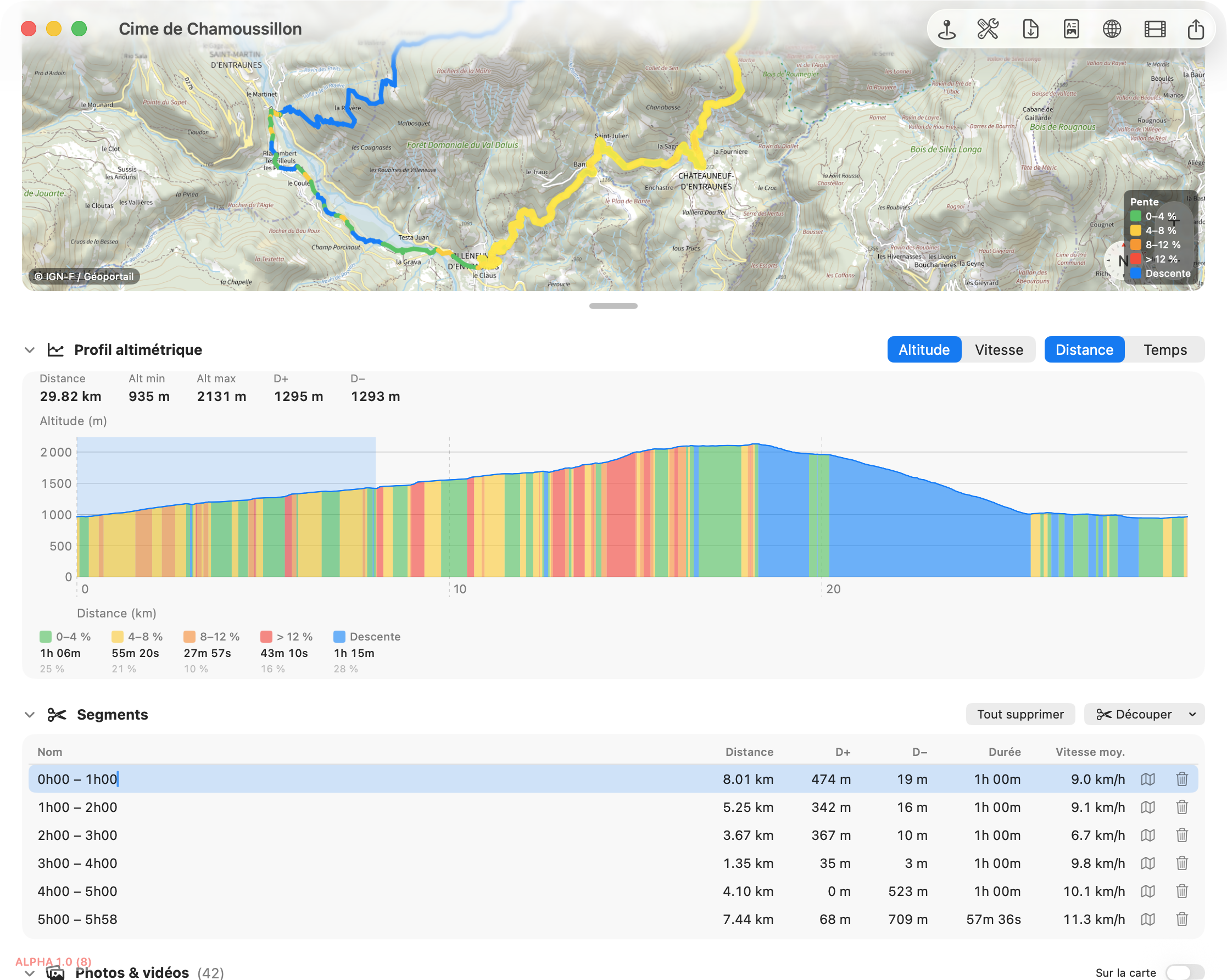The width and height of the screenshot is (1227, 980).
Task: Show segment 0h00 – 1h00 on map
Action: [x=1148, y=779]
